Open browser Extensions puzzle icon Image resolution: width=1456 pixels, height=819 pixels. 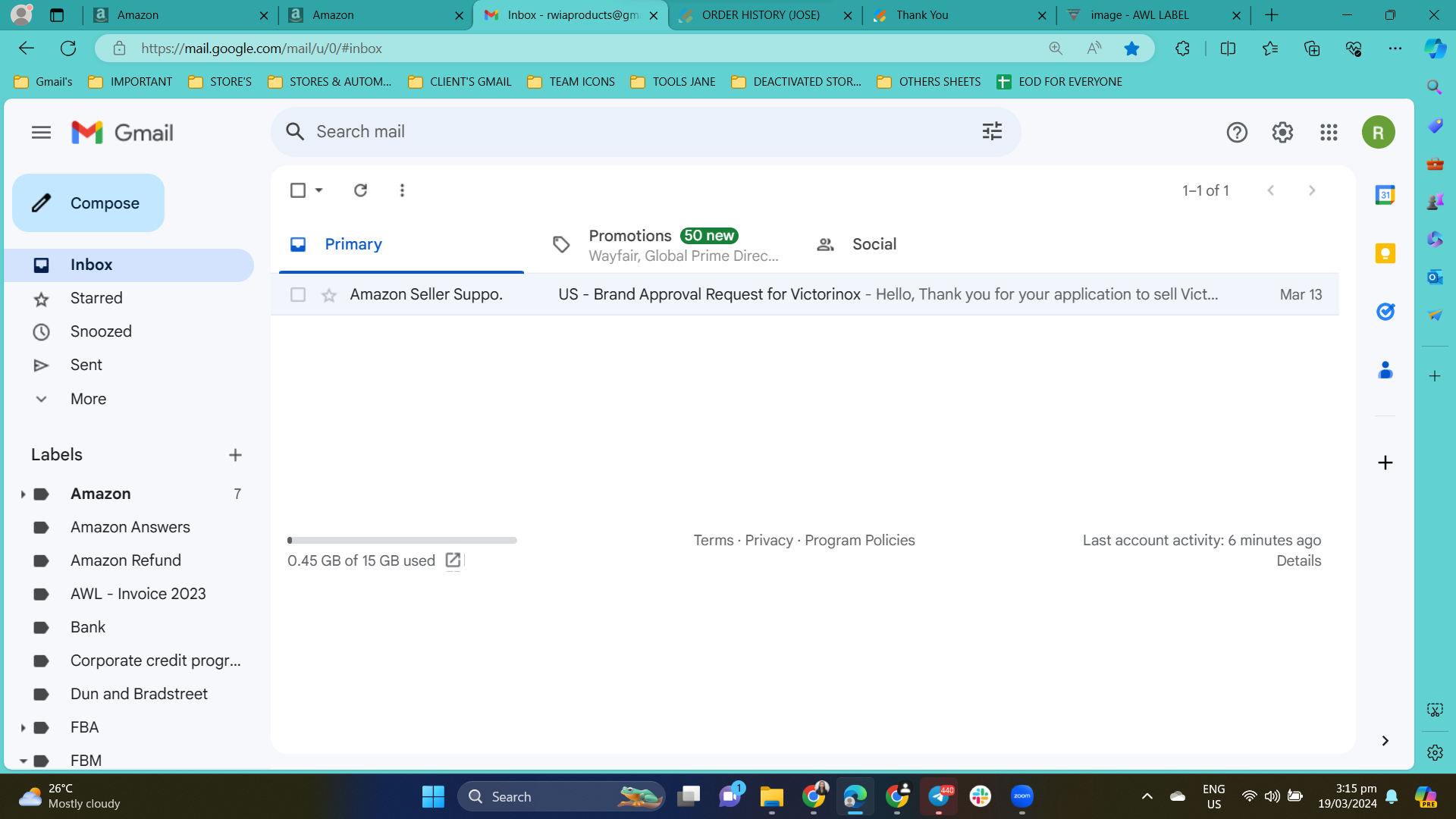[1182, 49]
